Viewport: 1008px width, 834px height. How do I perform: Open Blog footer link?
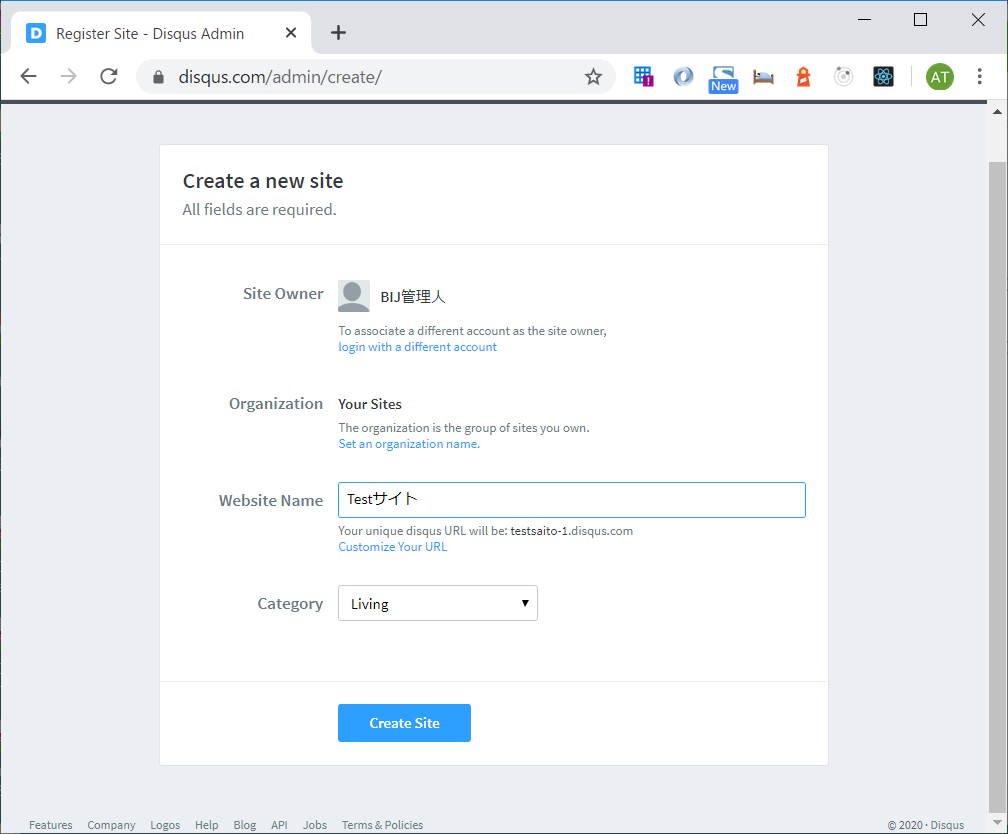(x=244, y=824)
